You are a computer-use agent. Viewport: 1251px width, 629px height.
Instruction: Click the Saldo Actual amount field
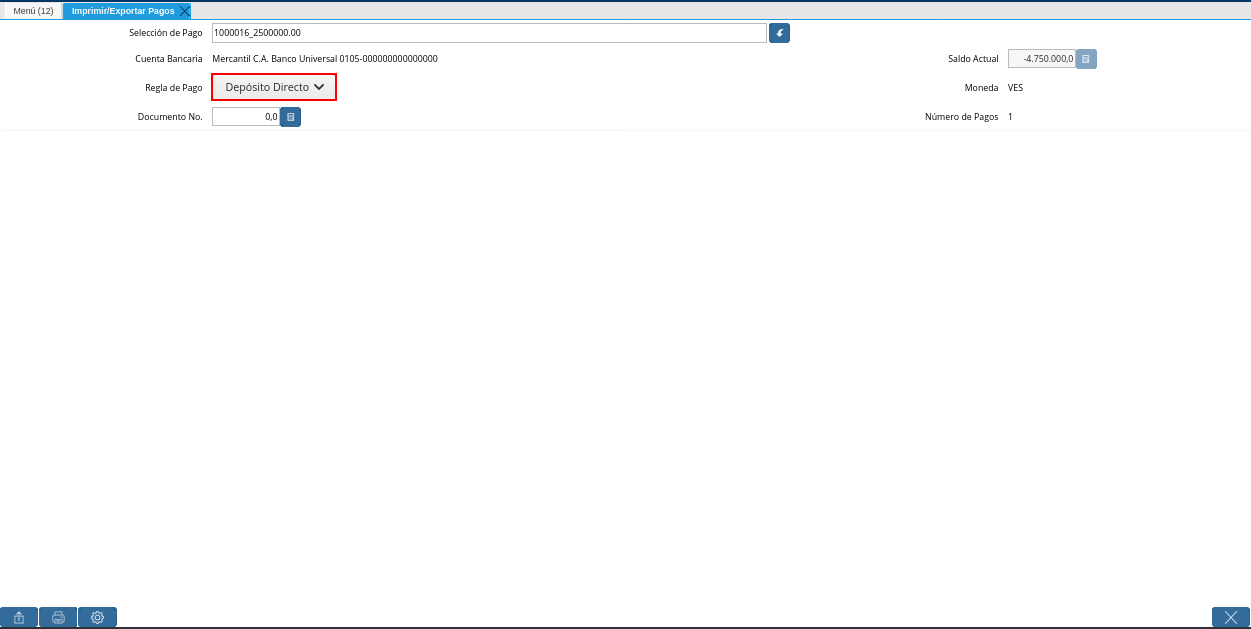tap(1041, 59)
